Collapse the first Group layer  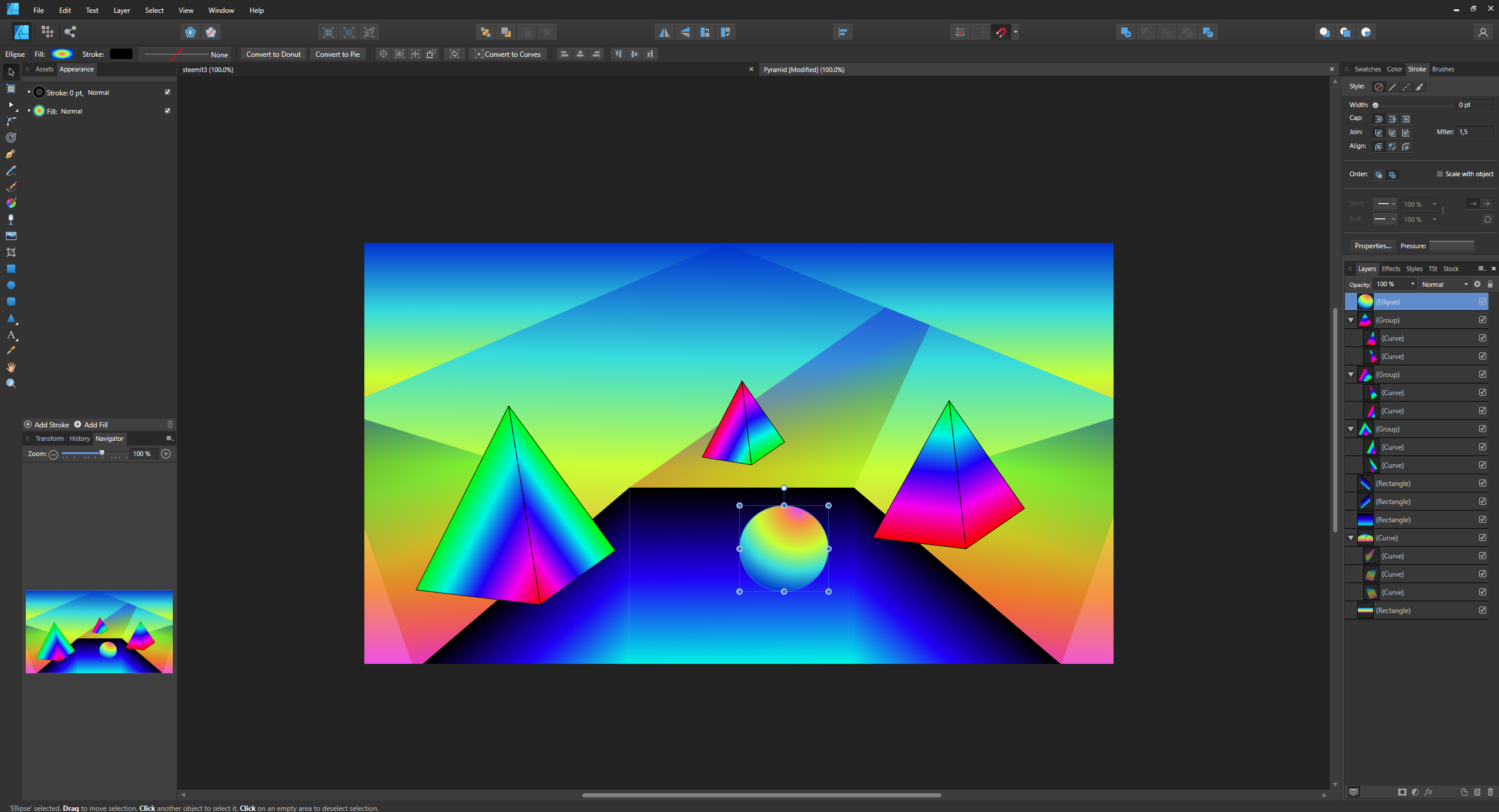click(1351, 320)
